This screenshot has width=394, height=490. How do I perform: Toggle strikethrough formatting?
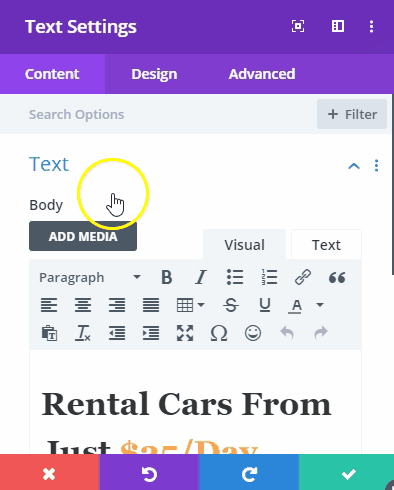coord(231,305)
